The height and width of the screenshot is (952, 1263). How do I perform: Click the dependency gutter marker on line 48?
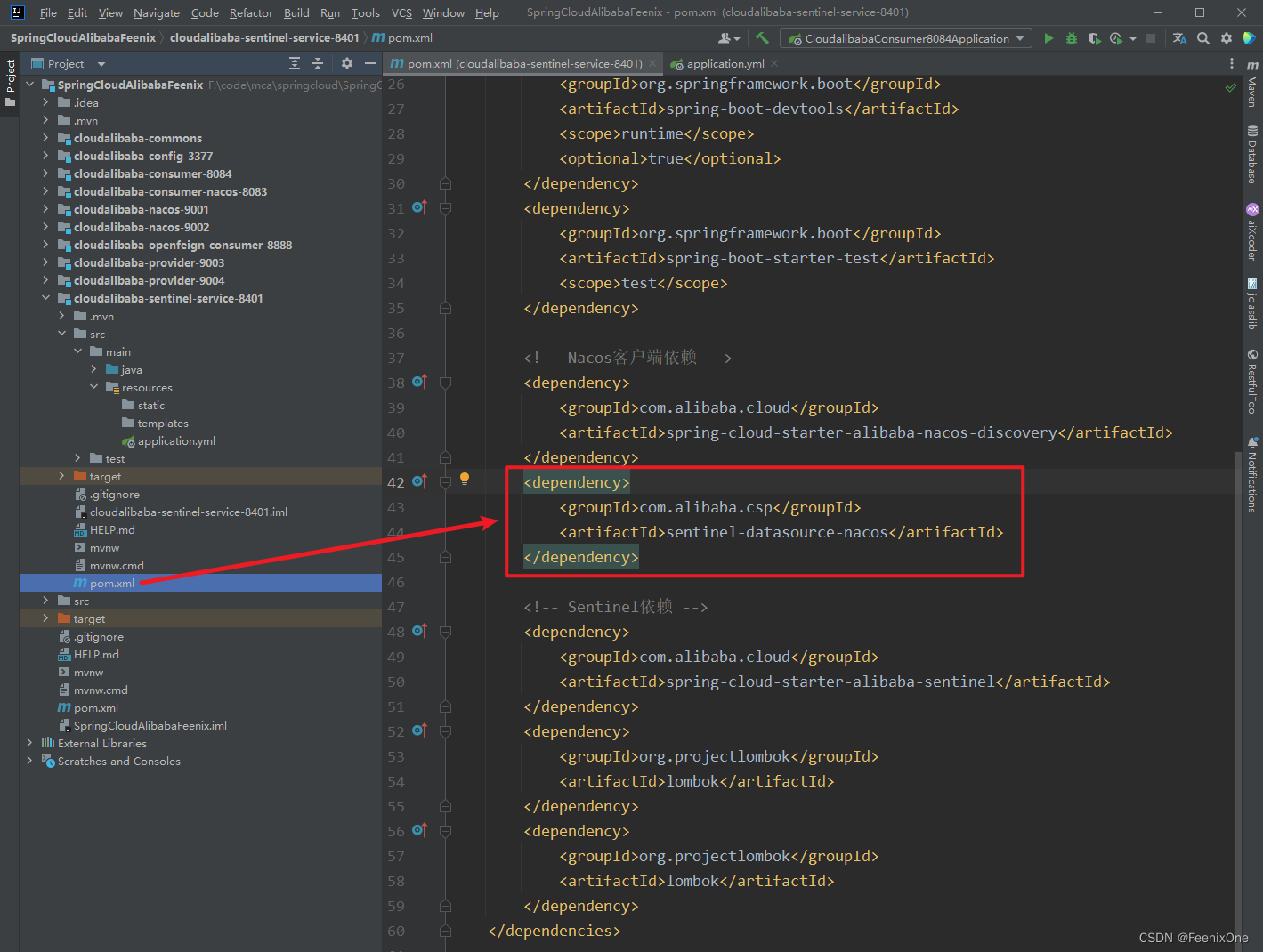click(419, 631)
